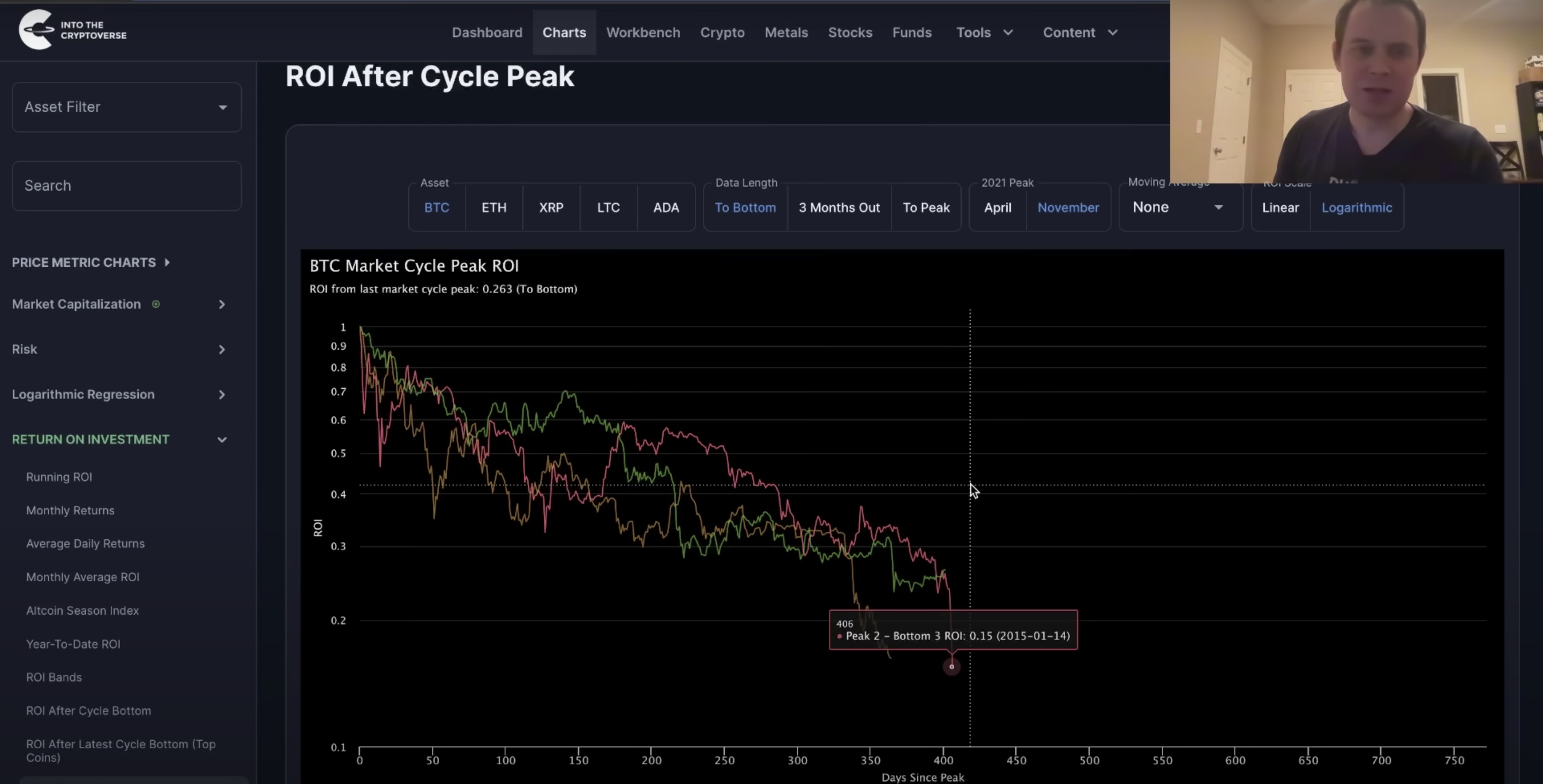
Task: Open ROI After Cycle Bottom chart
Action: tap(88, 711)
